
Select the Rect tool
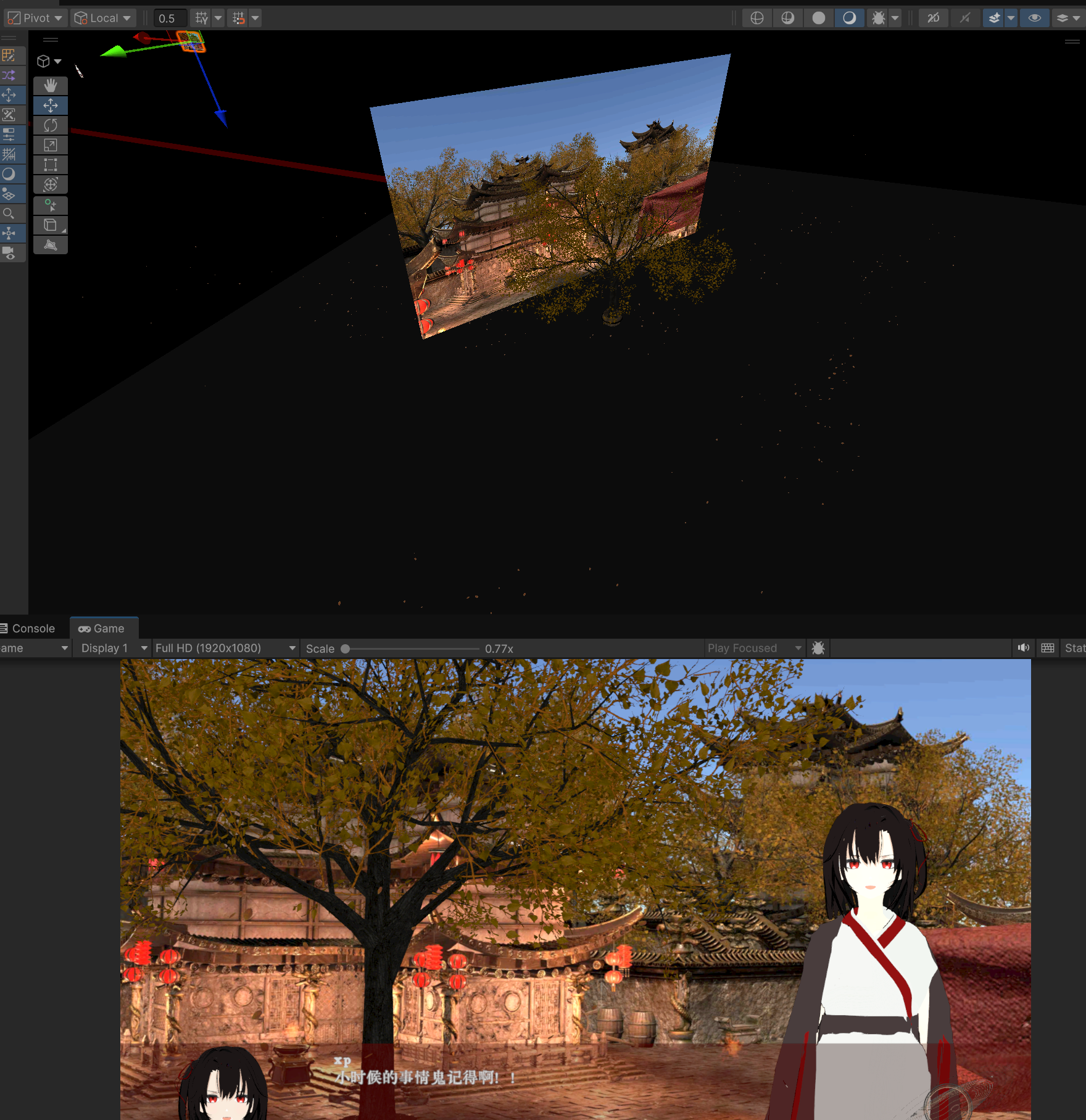click(51, 165)
